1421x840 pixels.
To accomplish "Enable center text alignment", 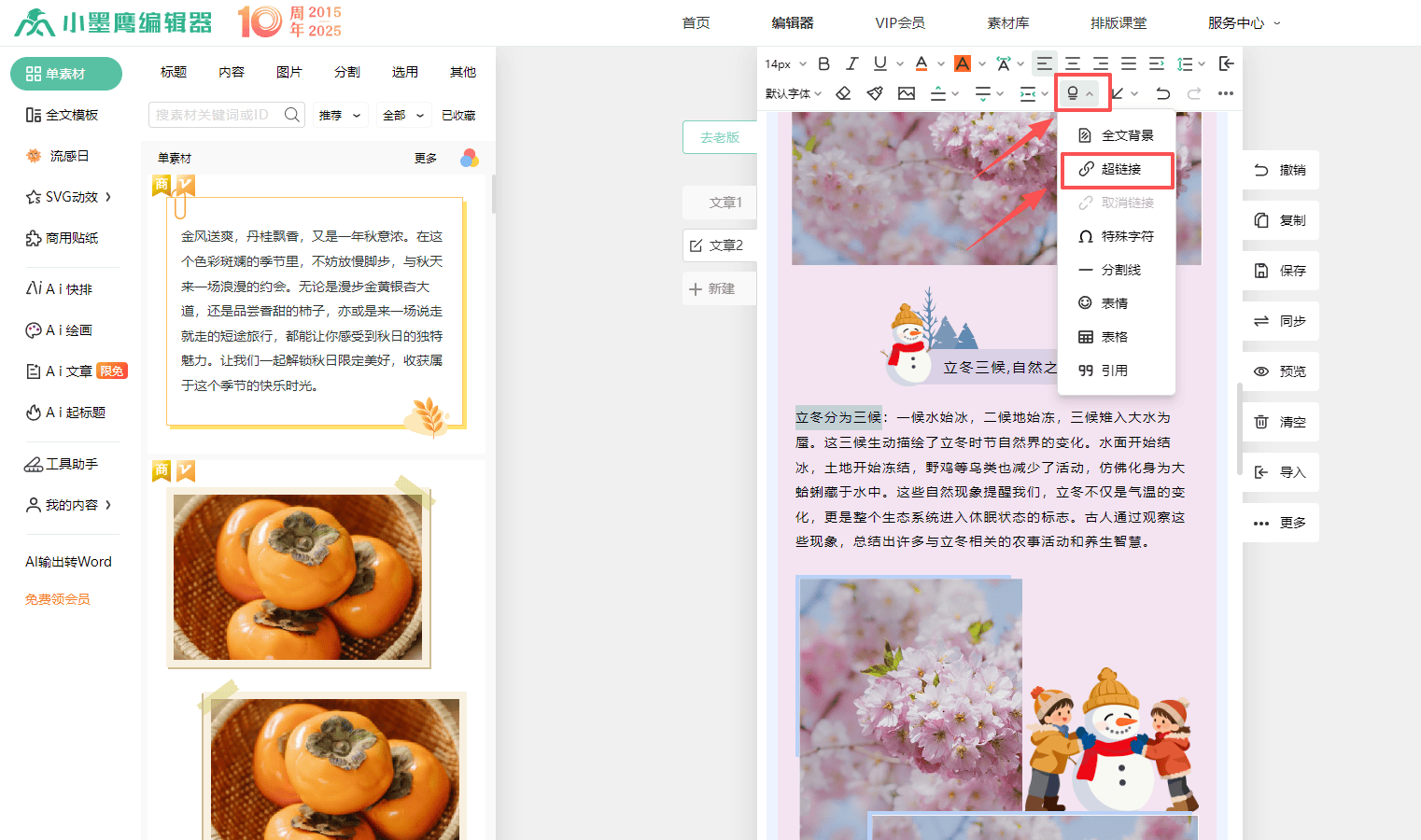I will (1073, 63).
